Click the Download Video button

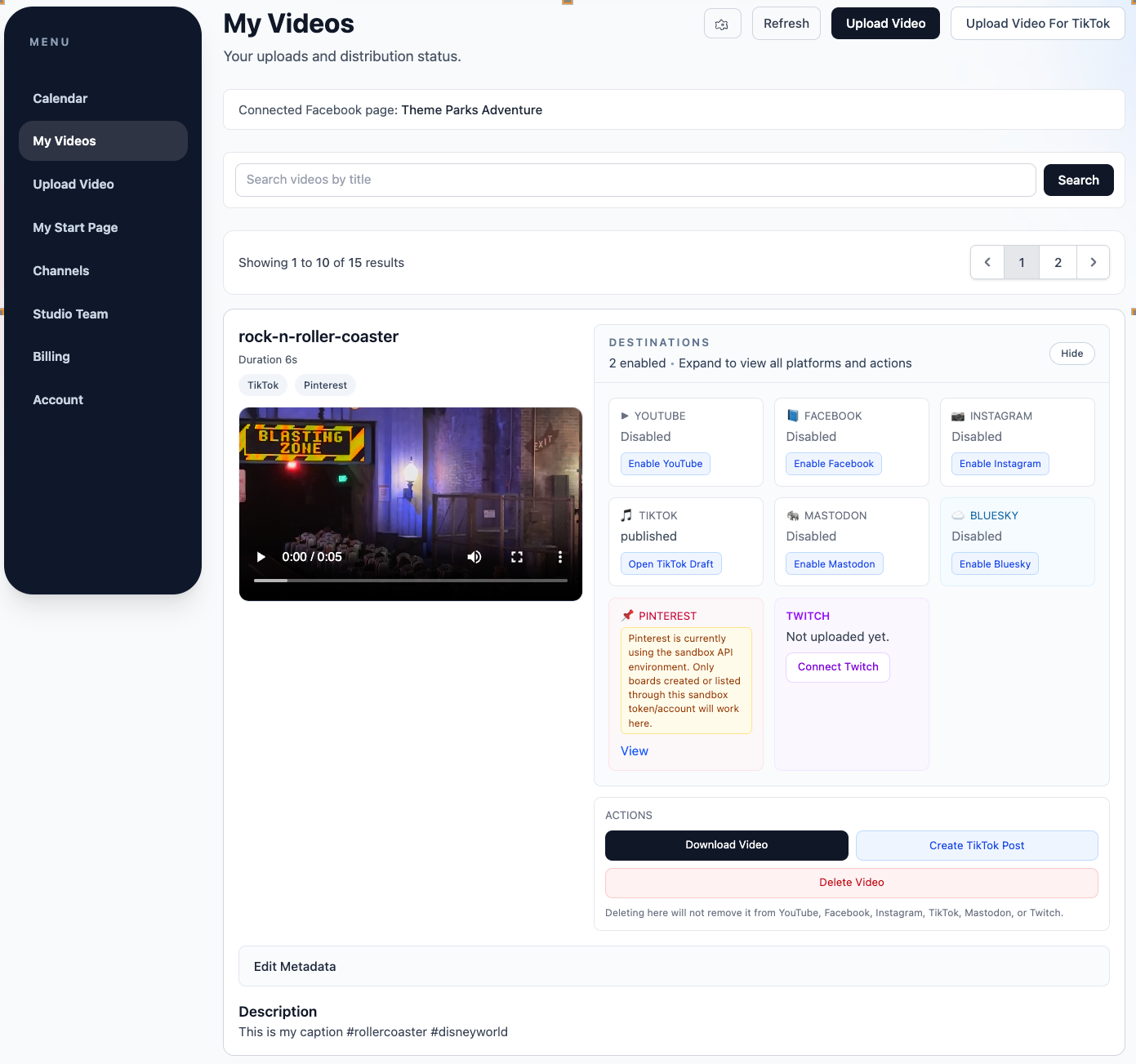(726, 845)
